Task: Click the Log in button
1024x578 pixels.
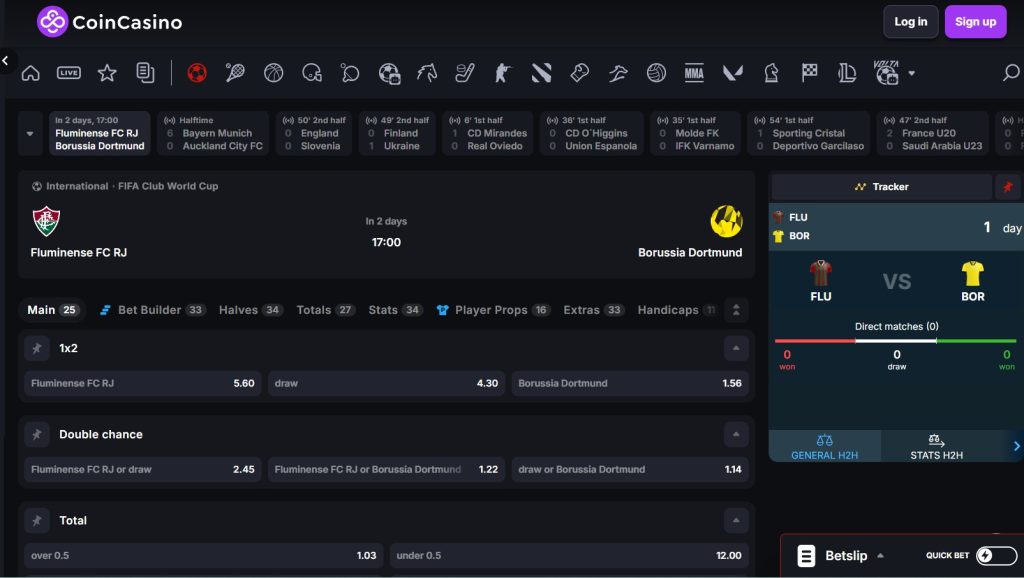Action: [x=910, y=22]
